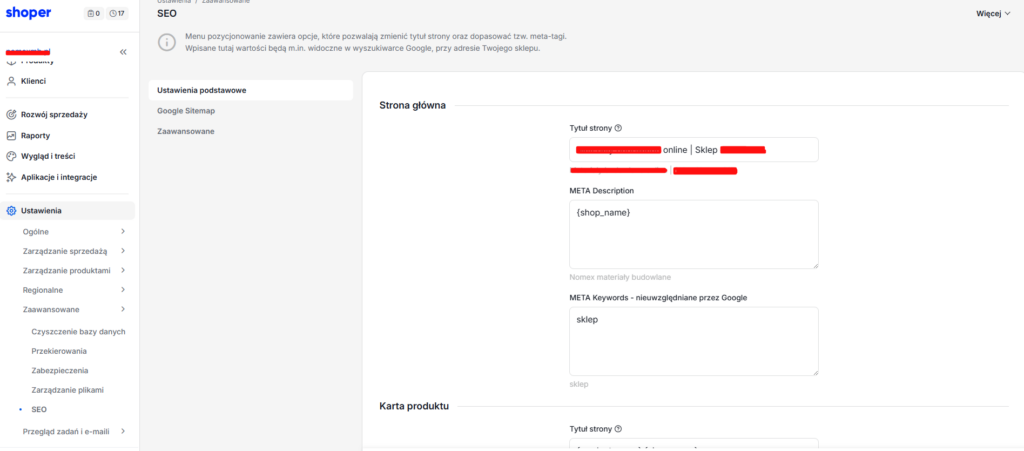The image size is (1024, 451).
Task: Click the Ustawienia gear icon
Action: (10, 211)
